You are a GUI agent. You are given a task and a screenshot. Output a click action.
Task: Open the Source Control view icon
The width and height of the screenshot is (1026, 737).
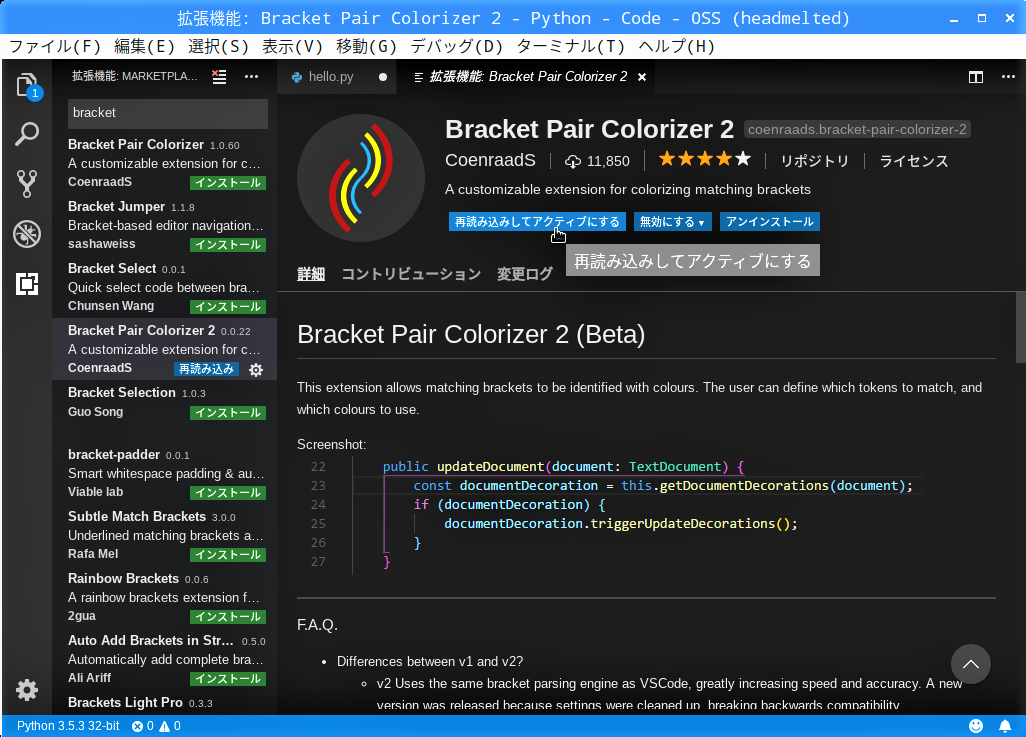(x=27, y=184)
